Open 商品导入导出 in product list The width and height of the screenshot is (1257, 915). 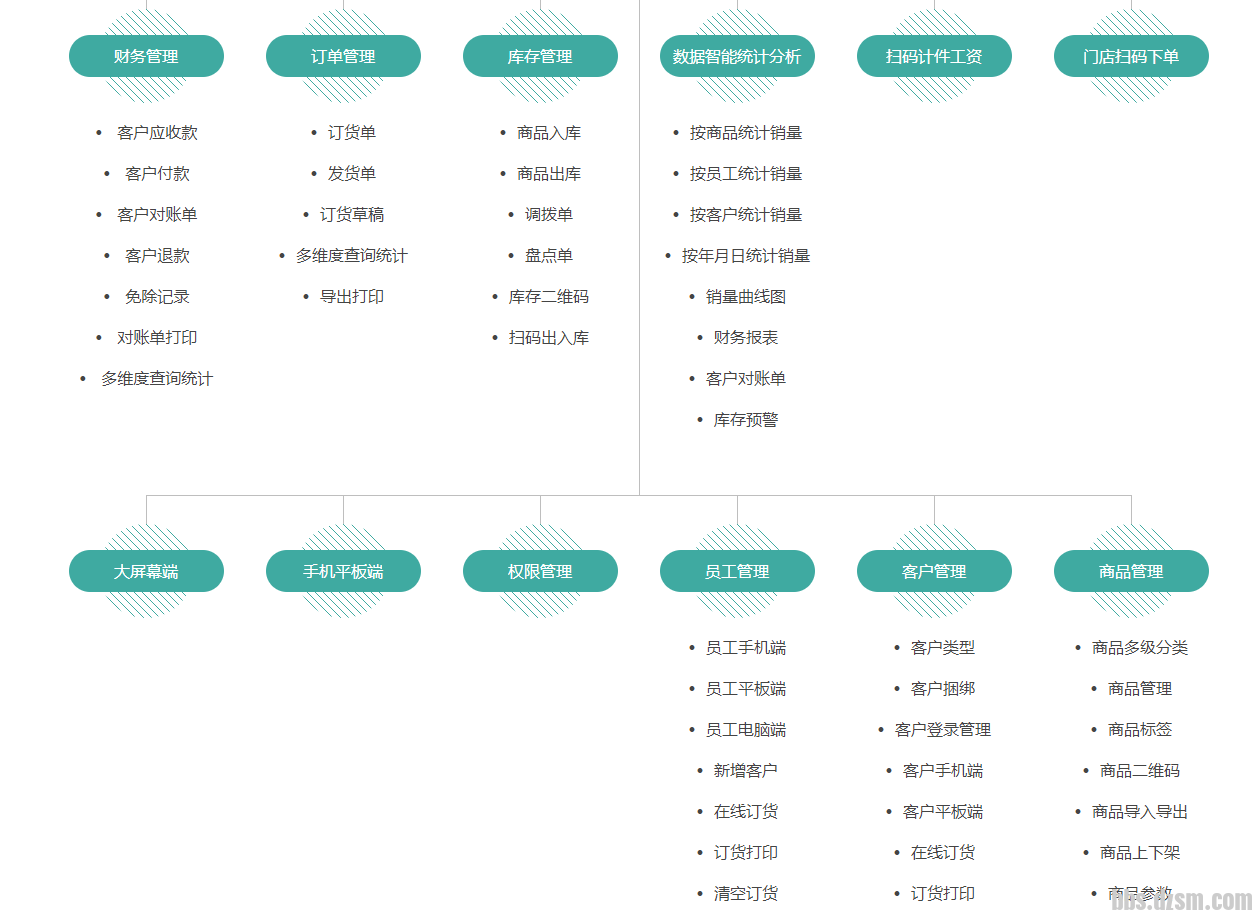coord(1139,812)
